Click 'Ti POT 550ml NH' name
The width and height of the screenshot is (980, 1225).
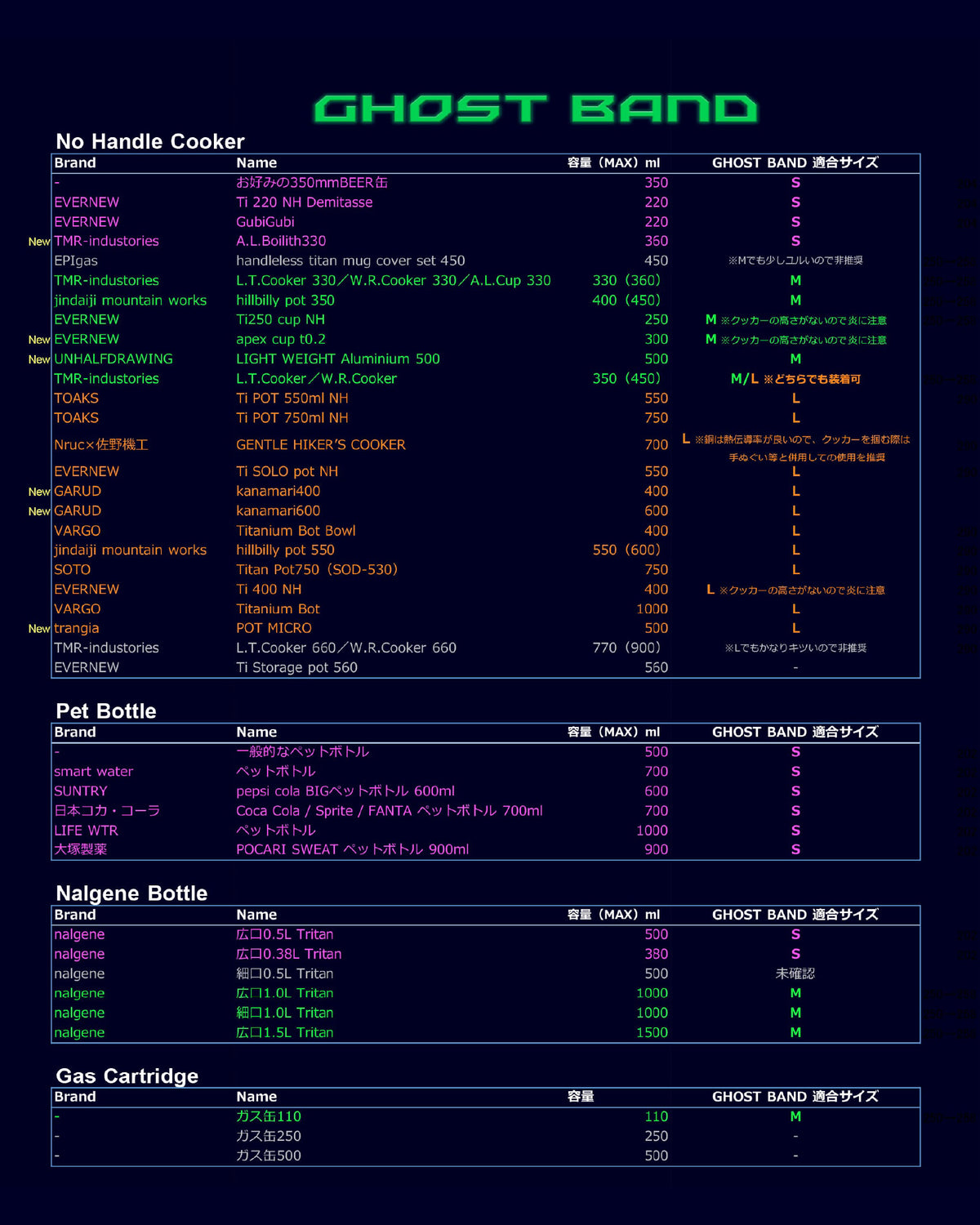click(x=292, y=399)
